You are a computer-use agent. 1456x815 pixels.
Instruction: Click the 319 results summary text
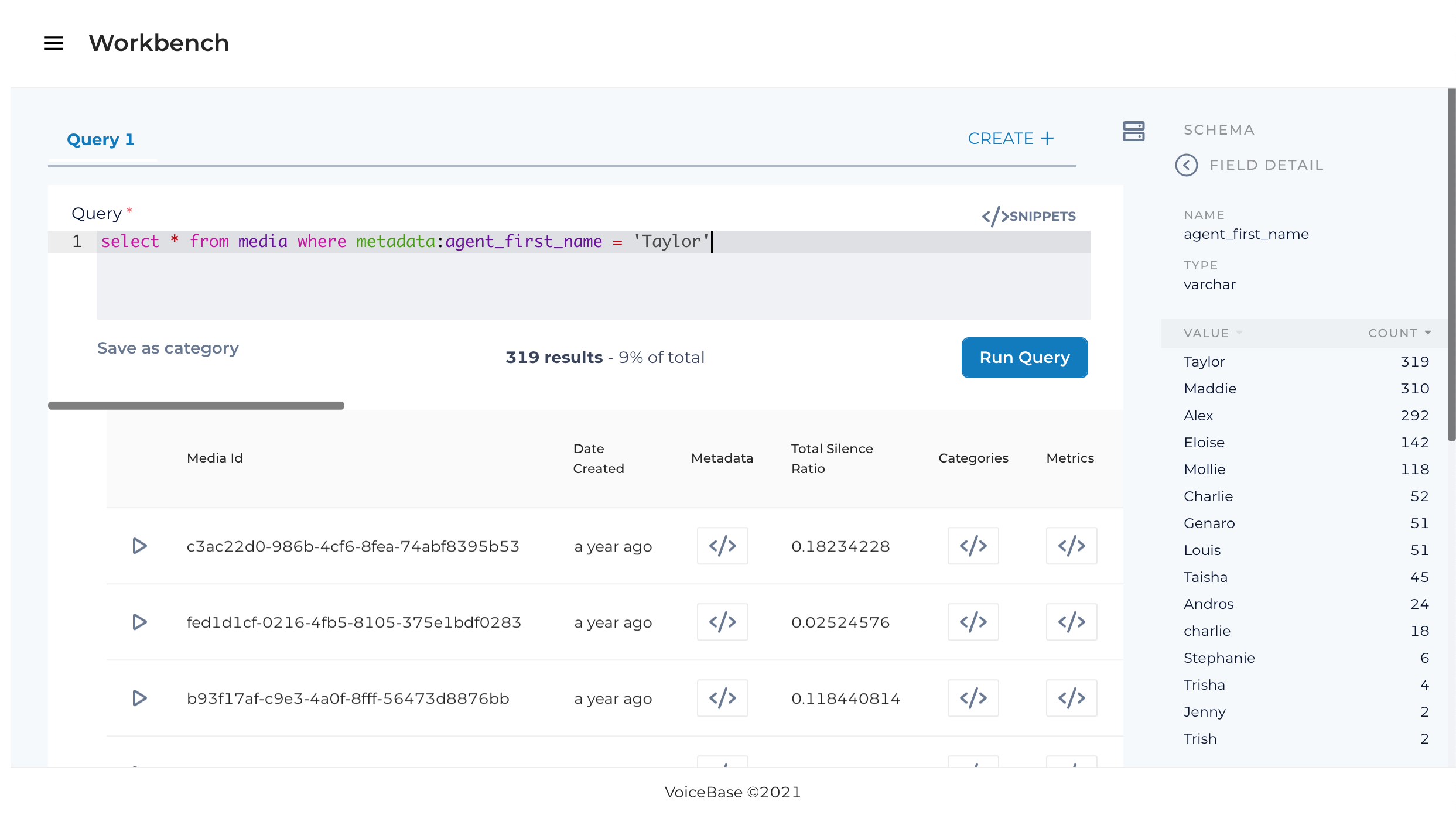(604, 358)
